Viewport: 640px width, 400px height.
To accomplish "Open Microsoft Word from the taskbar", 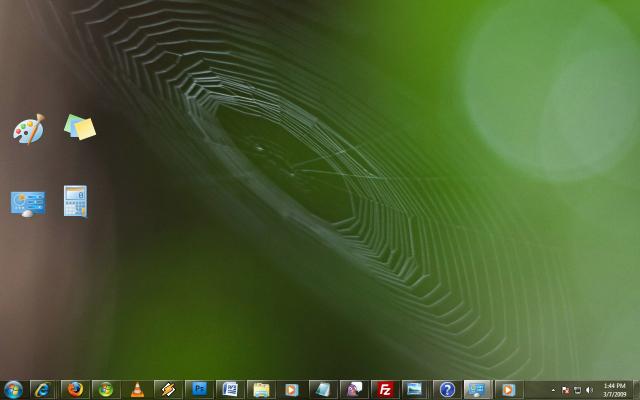I will [230, 389].
